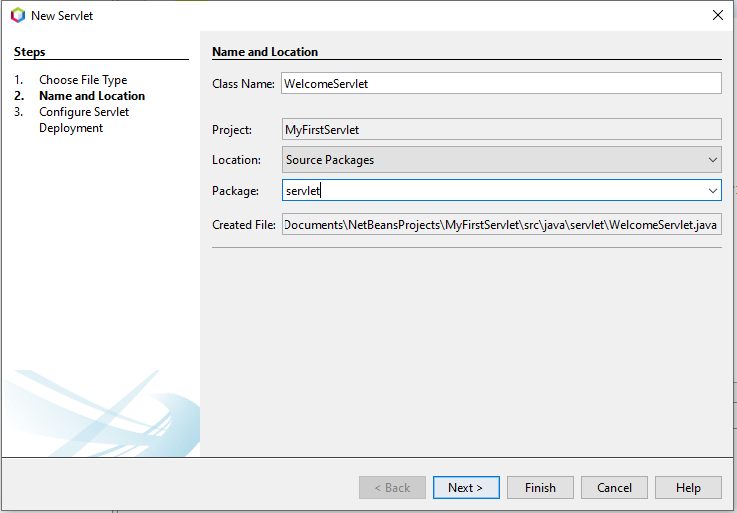Click the New Servlet title text
737x513 pixels.
coord(62,16)
